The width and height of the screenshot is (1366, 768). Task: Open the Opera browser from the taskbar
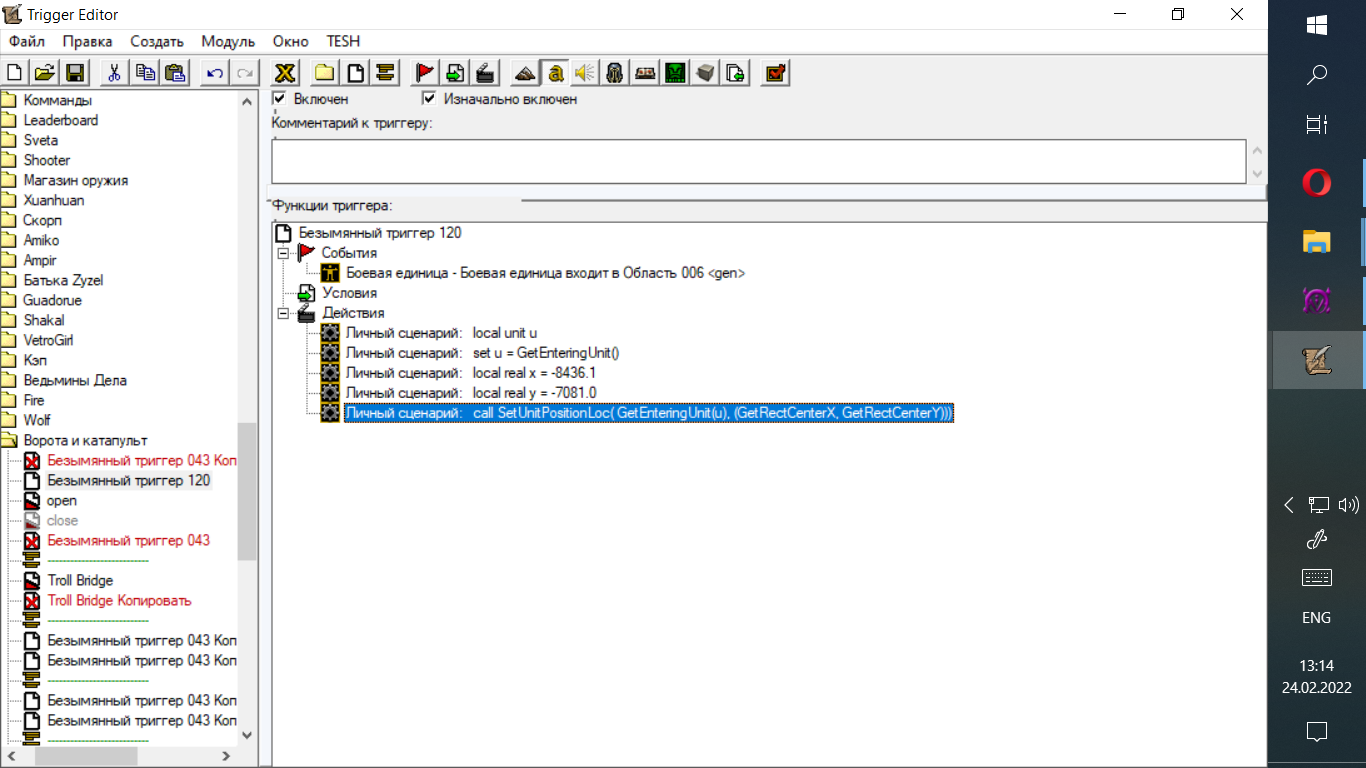click(x=1317, y=183)
